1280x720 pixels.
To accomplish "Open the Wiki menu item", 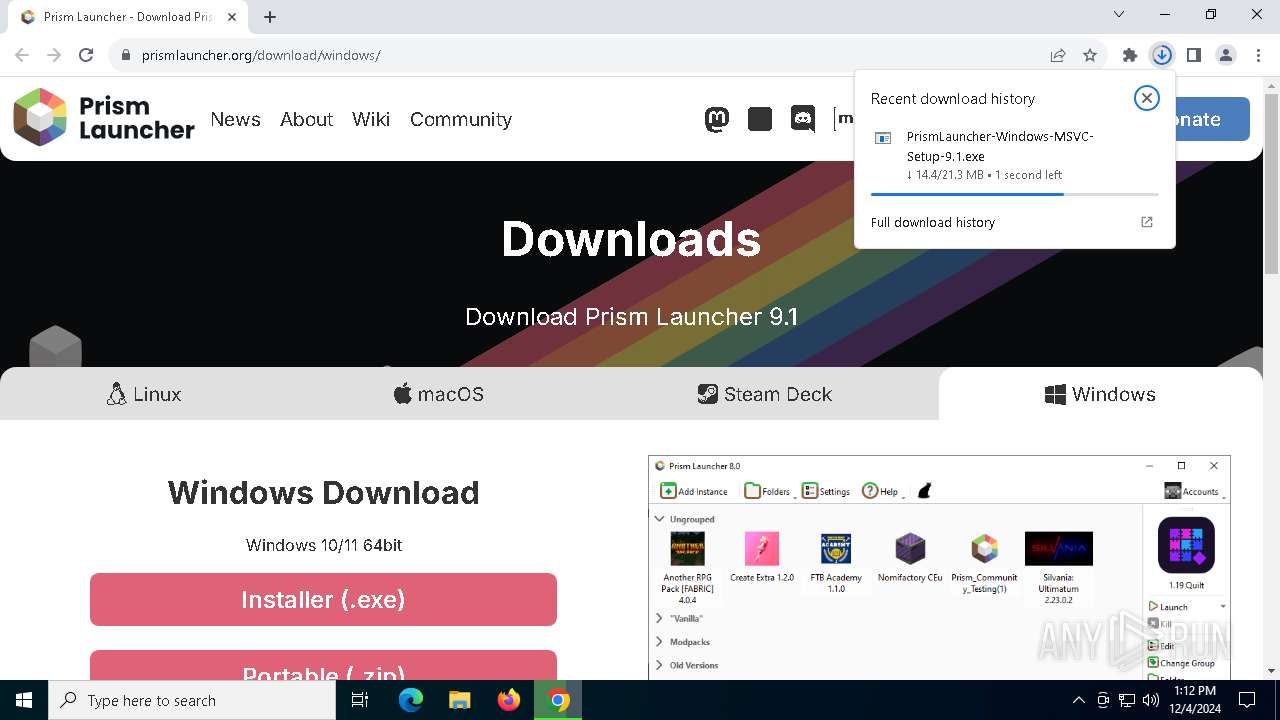I will coord(371,119).
